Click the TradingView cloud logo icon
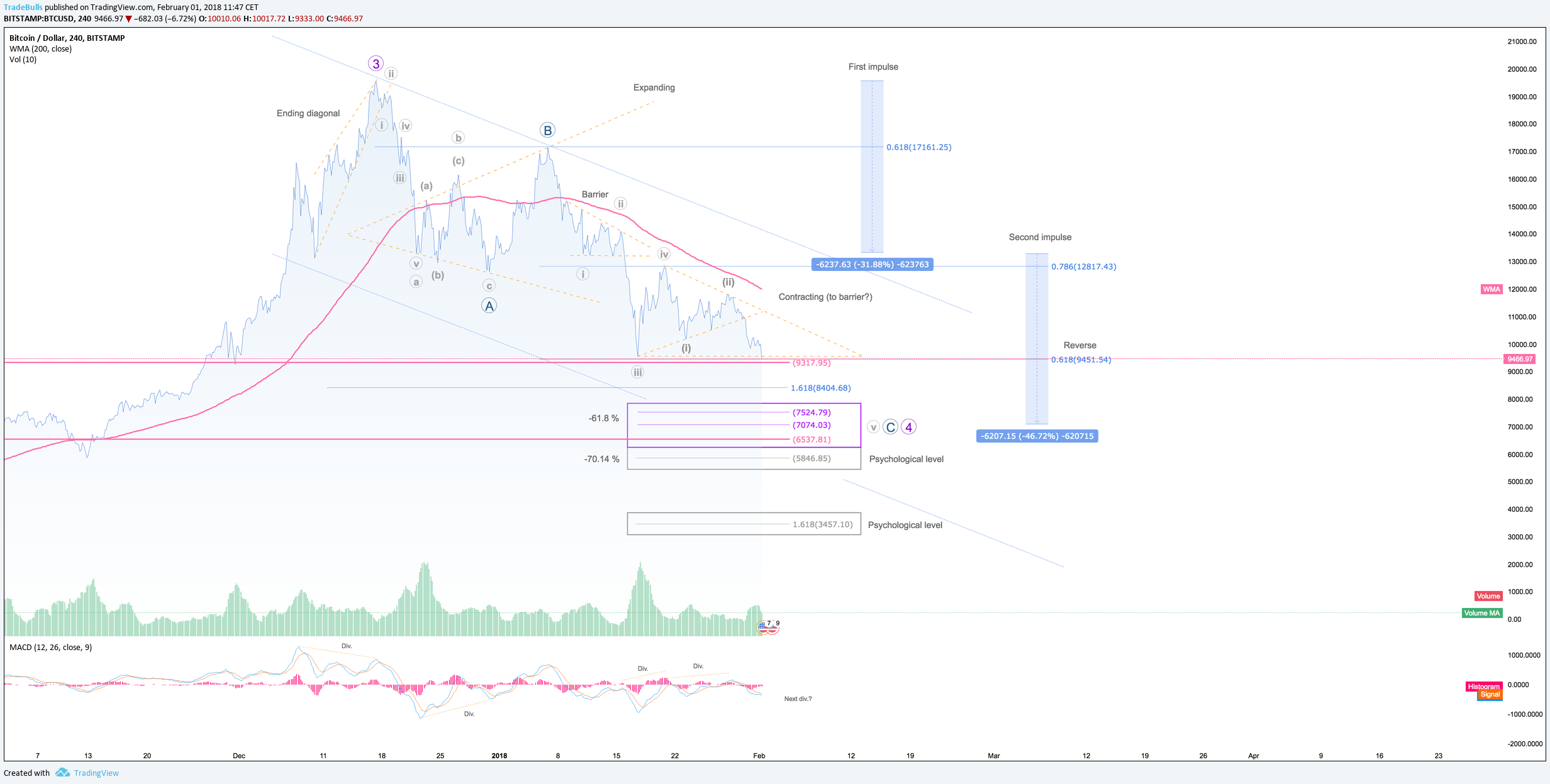The width and height of the screenshot is (1550, 784). 62,773
